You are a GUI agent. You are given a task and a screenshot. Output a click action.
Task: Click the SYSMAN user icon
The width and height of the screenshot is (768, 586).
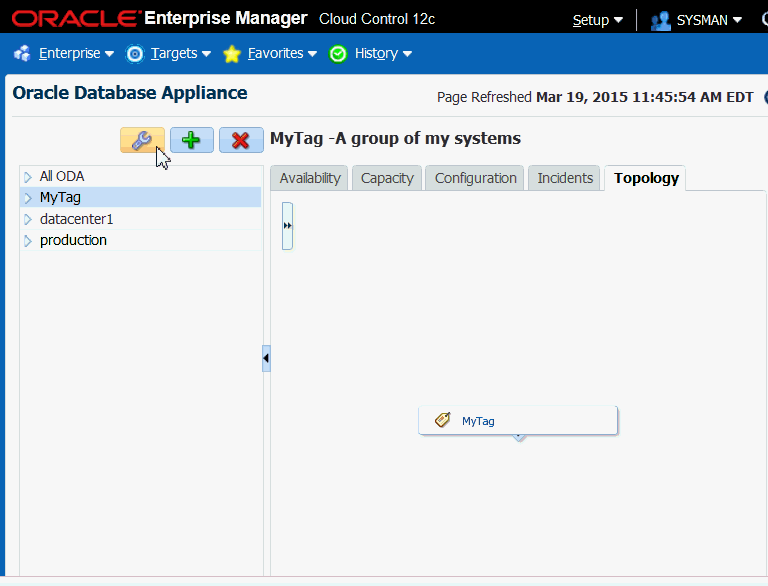pyautogui.click(x=660, y=21)
